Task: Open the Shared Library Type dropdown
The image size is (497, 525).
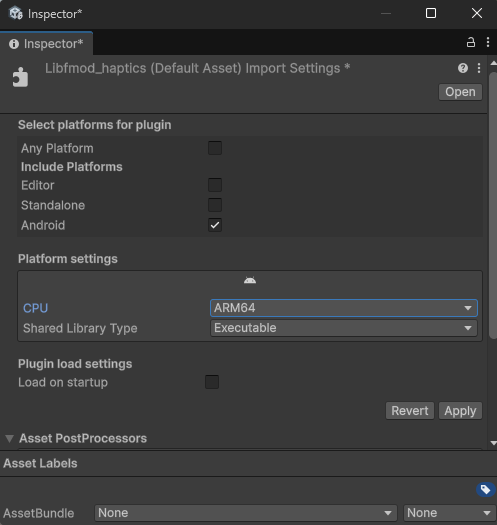Action: coord(344,328)
